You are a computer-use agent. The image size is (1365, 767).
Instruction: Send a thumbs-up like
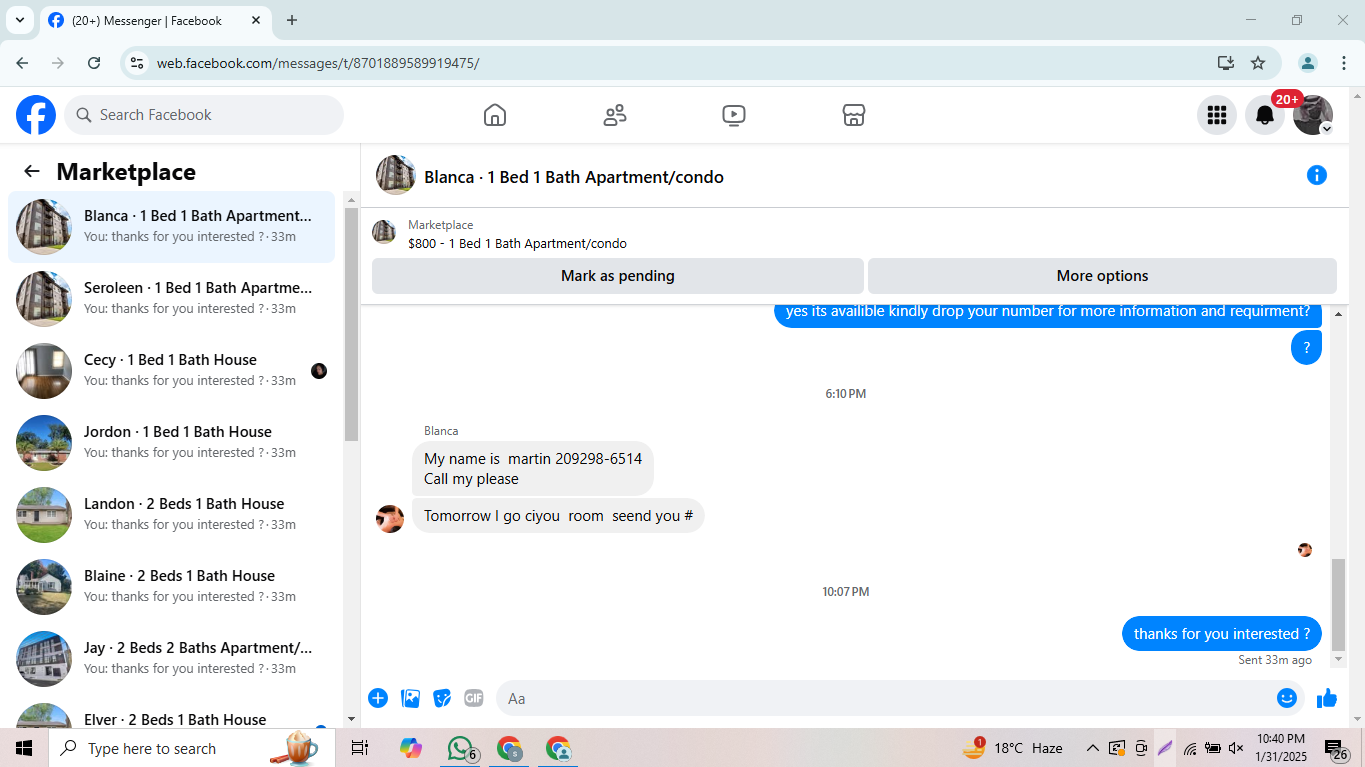1327,698
